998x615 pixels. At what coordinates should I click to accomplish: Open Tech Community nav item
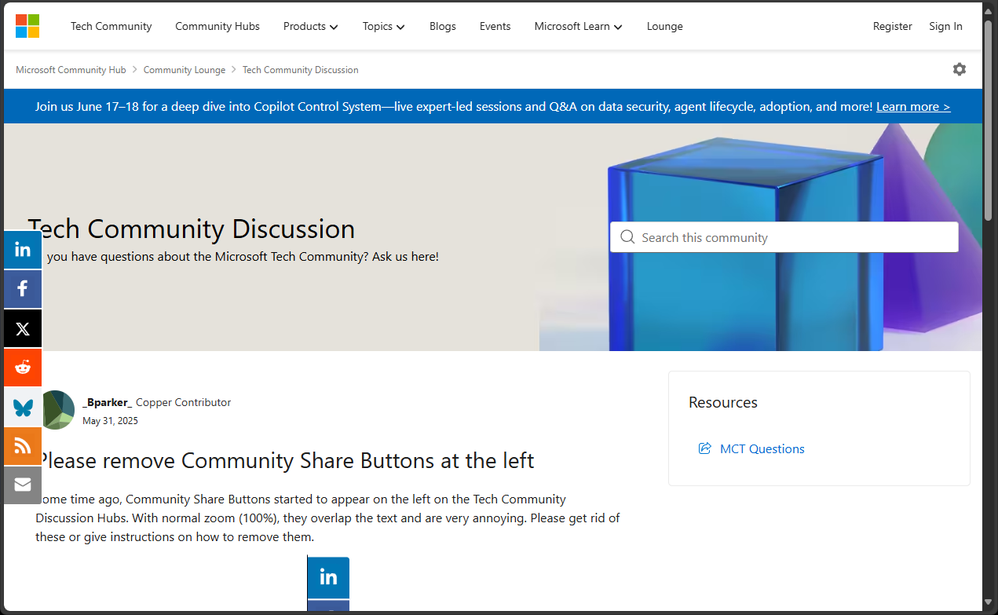(x=111, y=26)
